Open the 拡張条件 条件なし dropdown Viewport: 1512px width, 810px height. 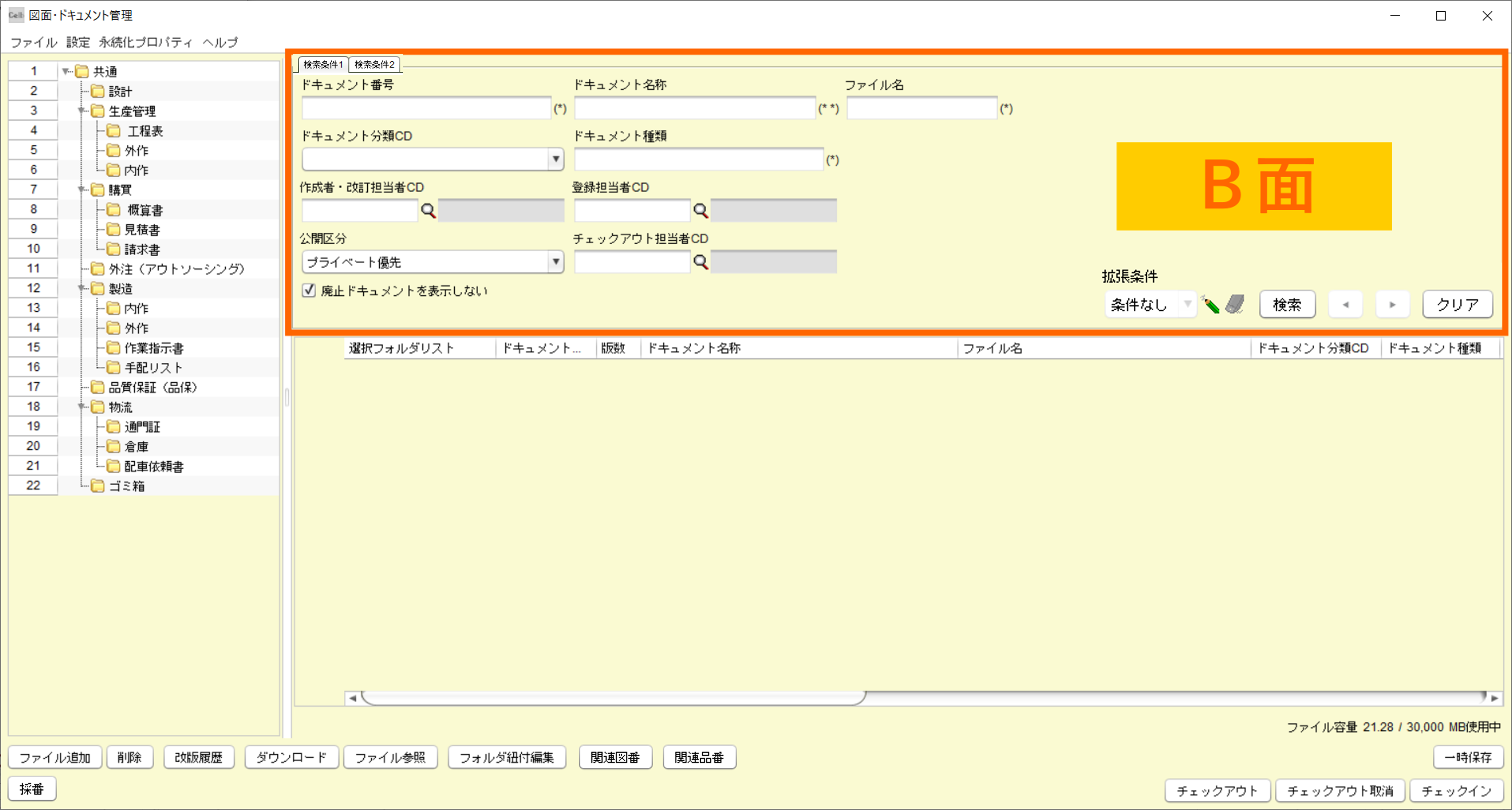(x=1187, y=304)
